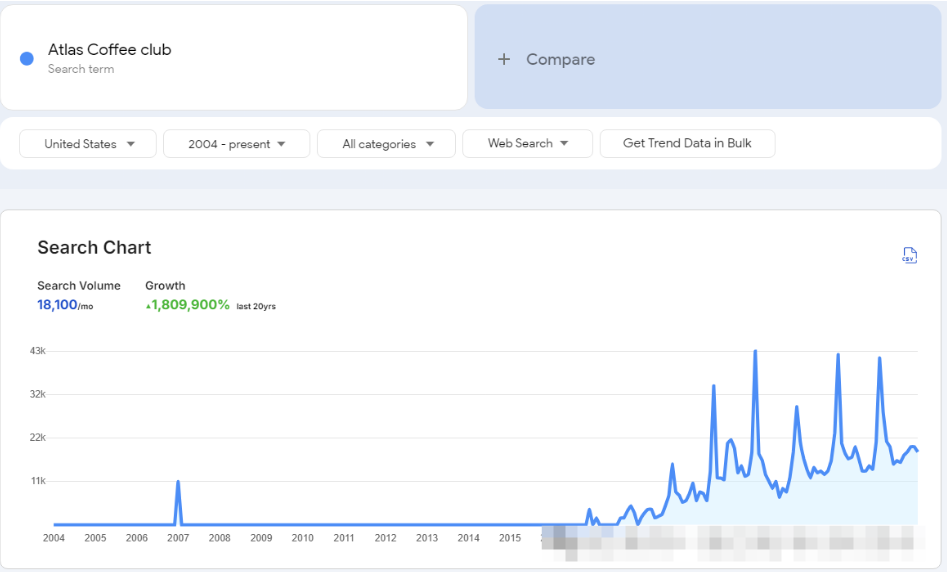Click the 1,809,900% growth figure
The height and width of the screenshot is (572, 947).
tap(190, 305)
